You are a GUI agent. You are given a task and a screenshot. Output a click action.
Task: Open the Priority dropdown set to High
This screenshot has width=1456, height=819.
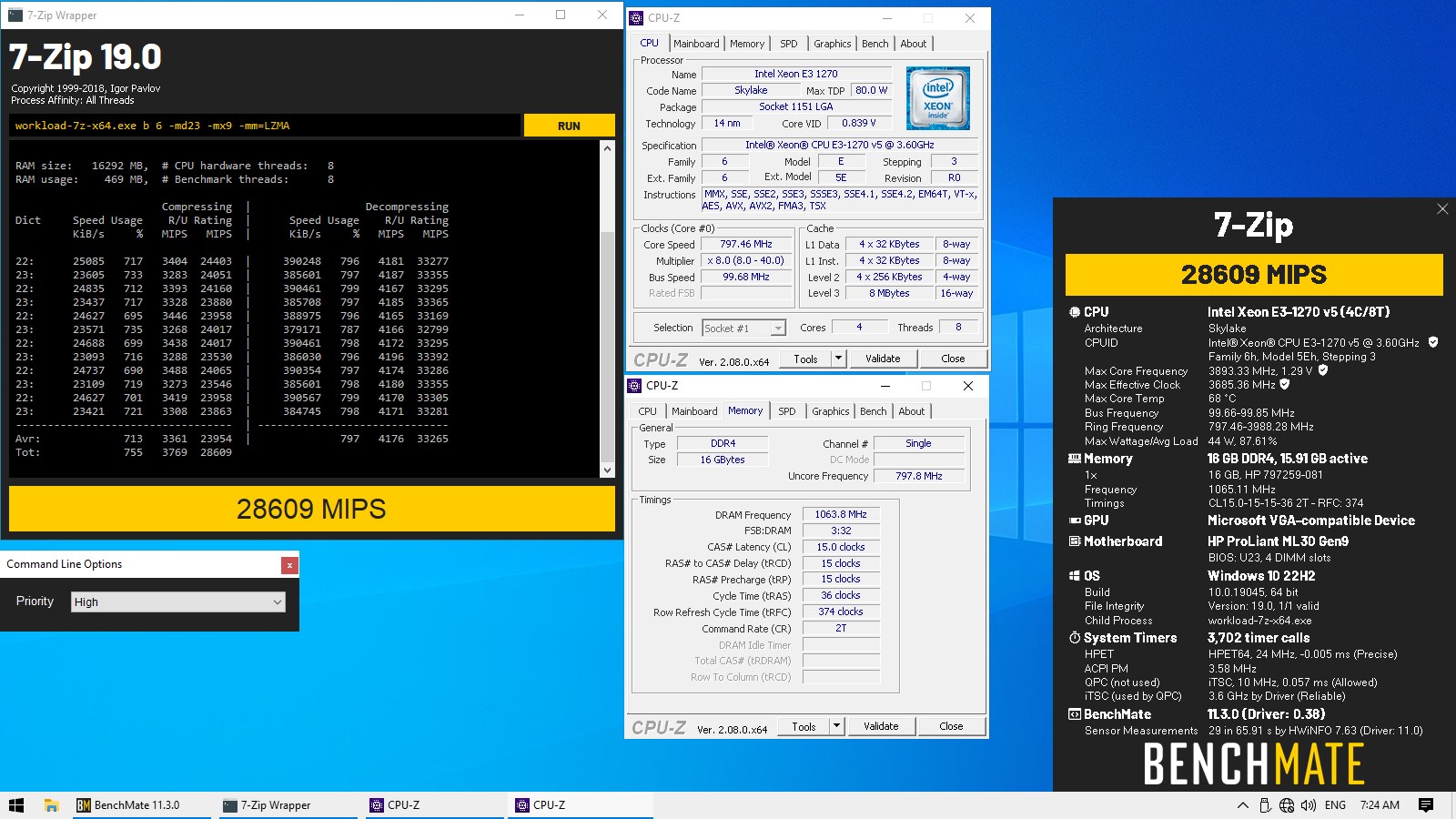(178, 602)
